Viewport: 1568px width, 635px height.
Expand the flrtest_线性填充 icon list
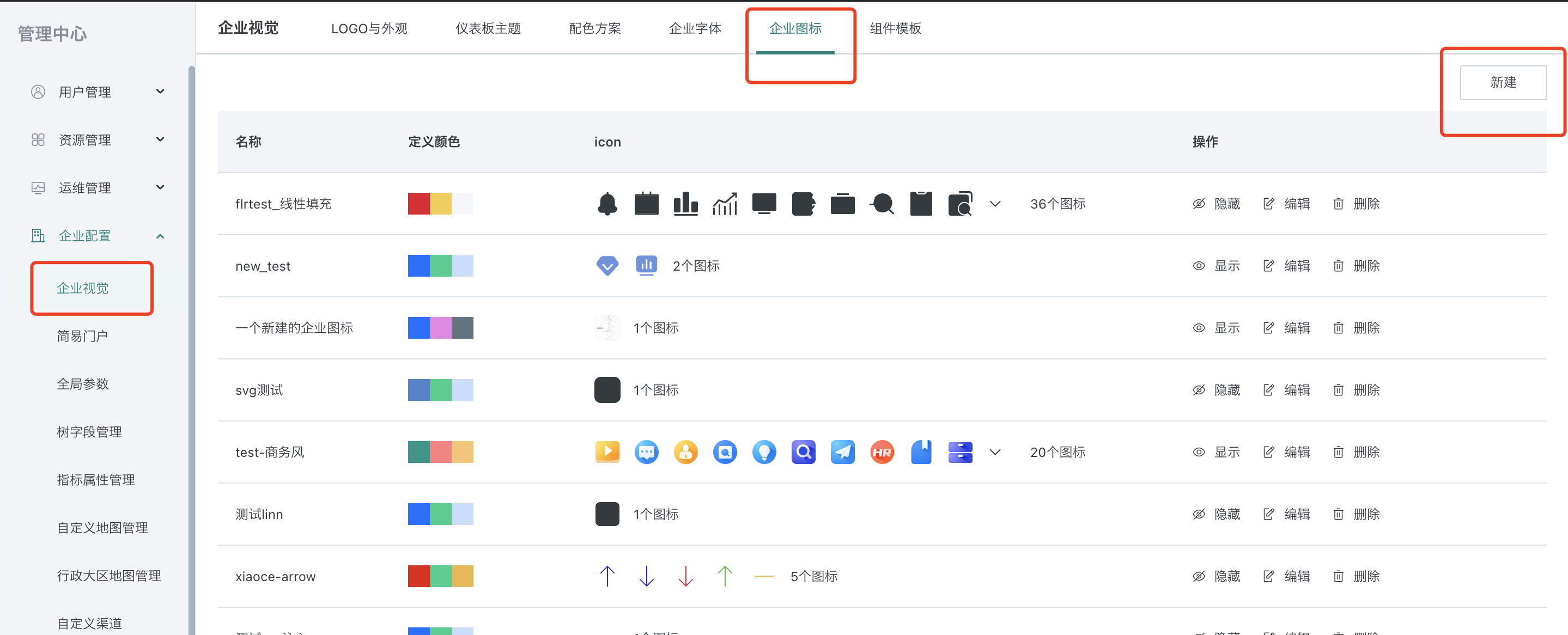pyautogui.click(x=995, y=204)
